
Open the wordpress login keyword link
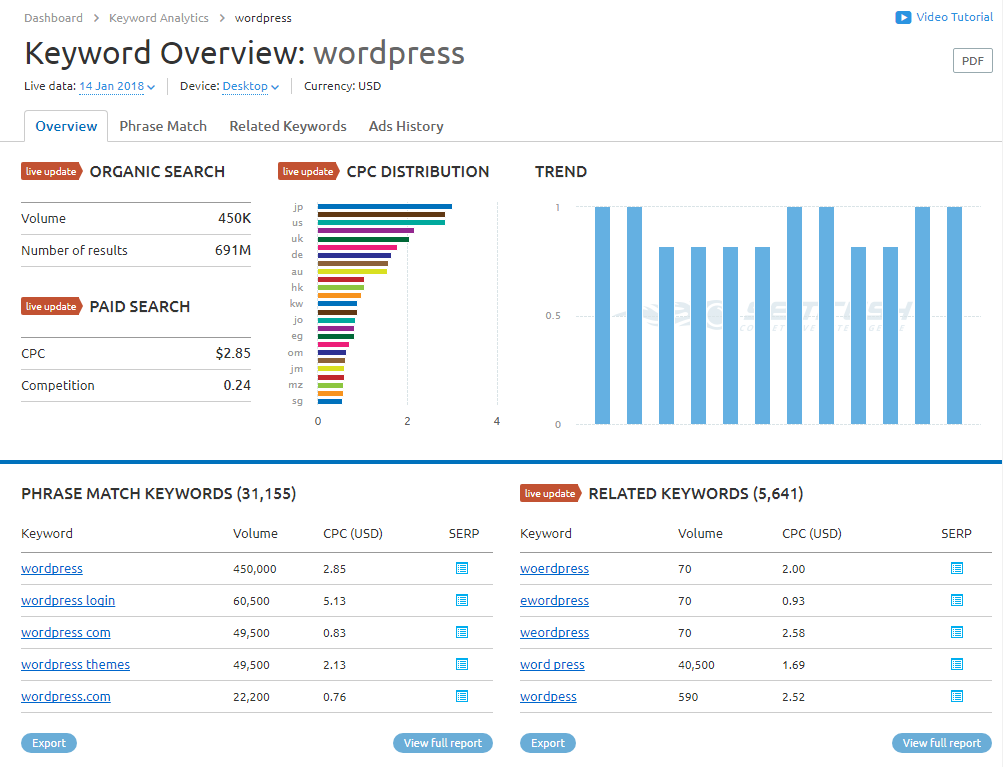(68, 600)
